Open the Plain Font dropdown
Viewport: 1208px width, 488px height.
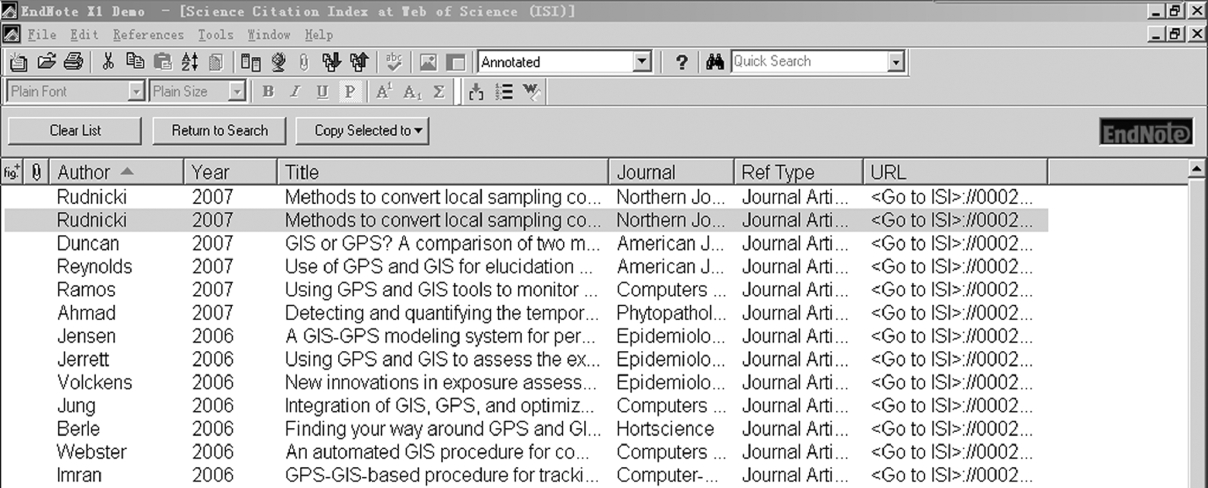(x=137, y=92)
